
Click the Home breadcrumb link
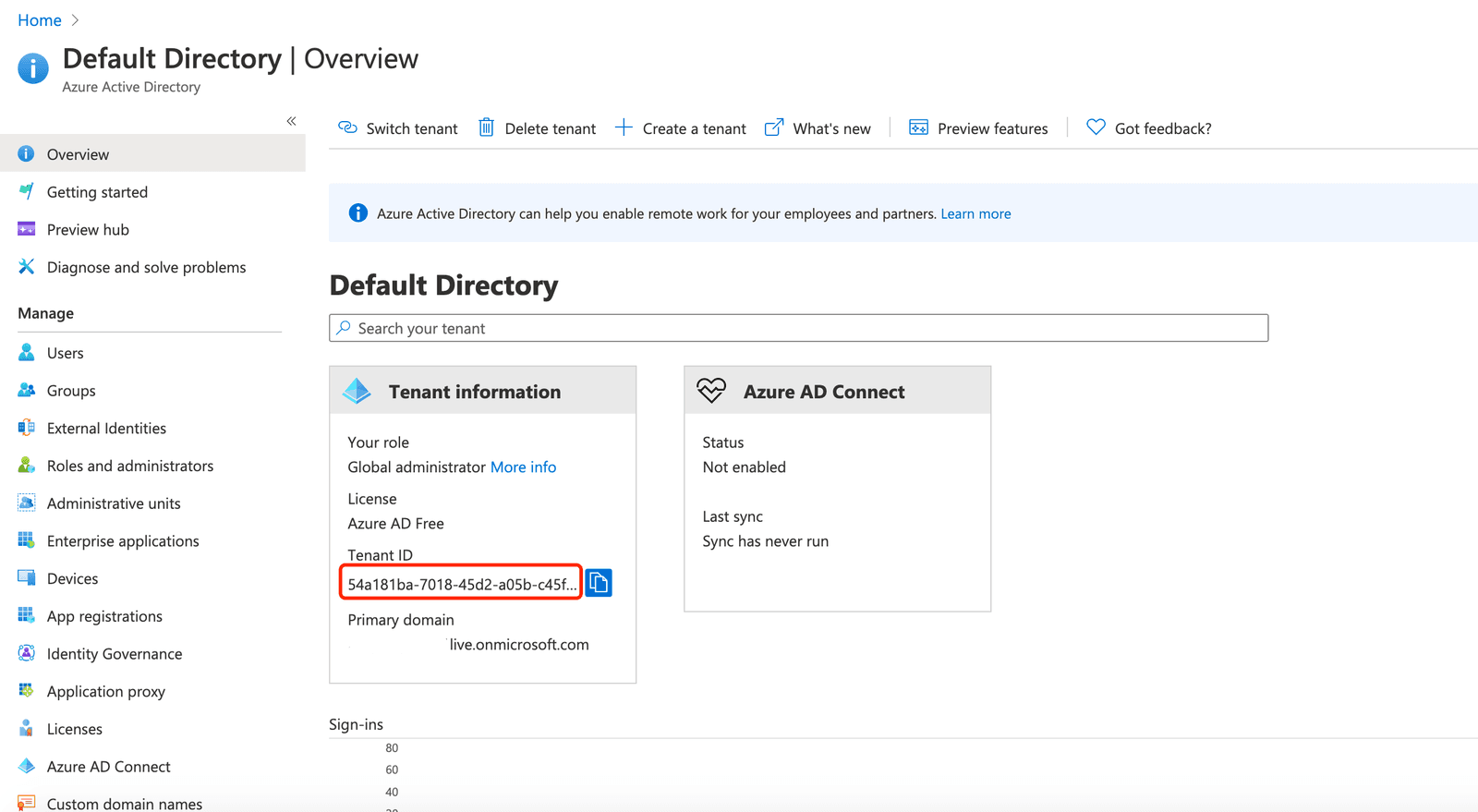[x=40, y=20]
